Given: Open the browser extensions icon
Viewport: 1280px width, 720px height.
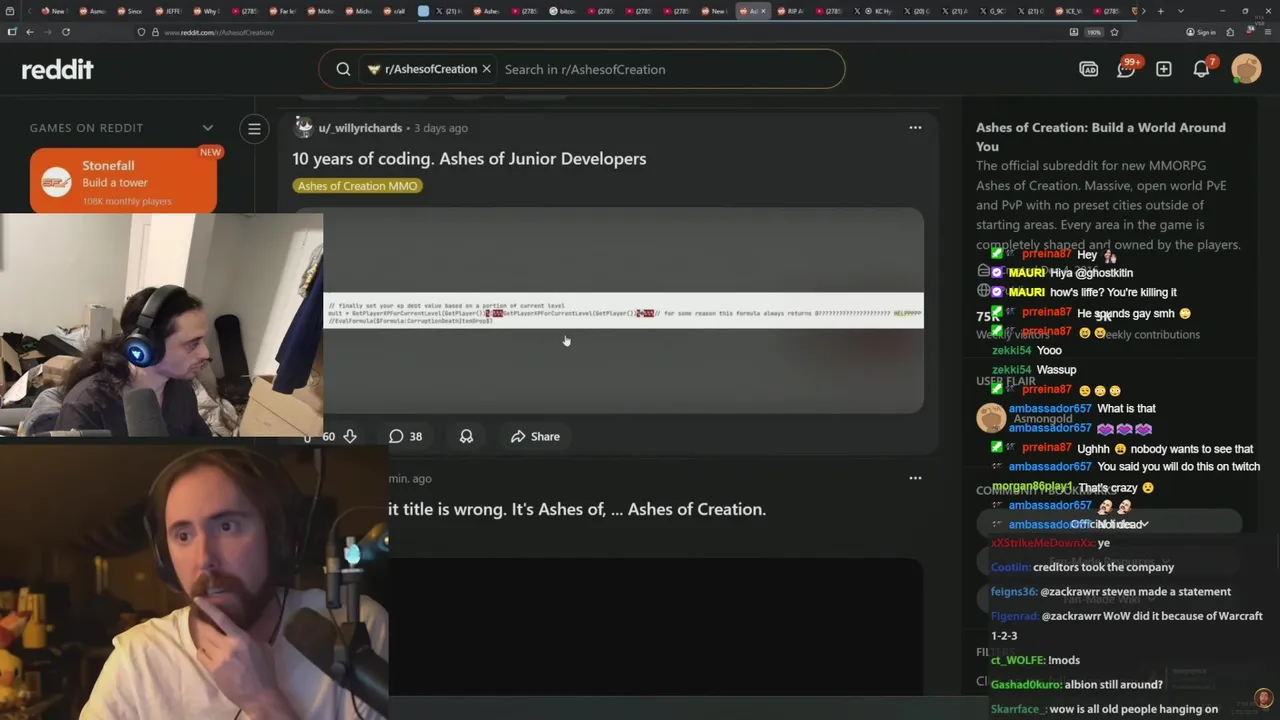Looking at the screenshot, I should pyautogui.click(x=1230, y=32).
